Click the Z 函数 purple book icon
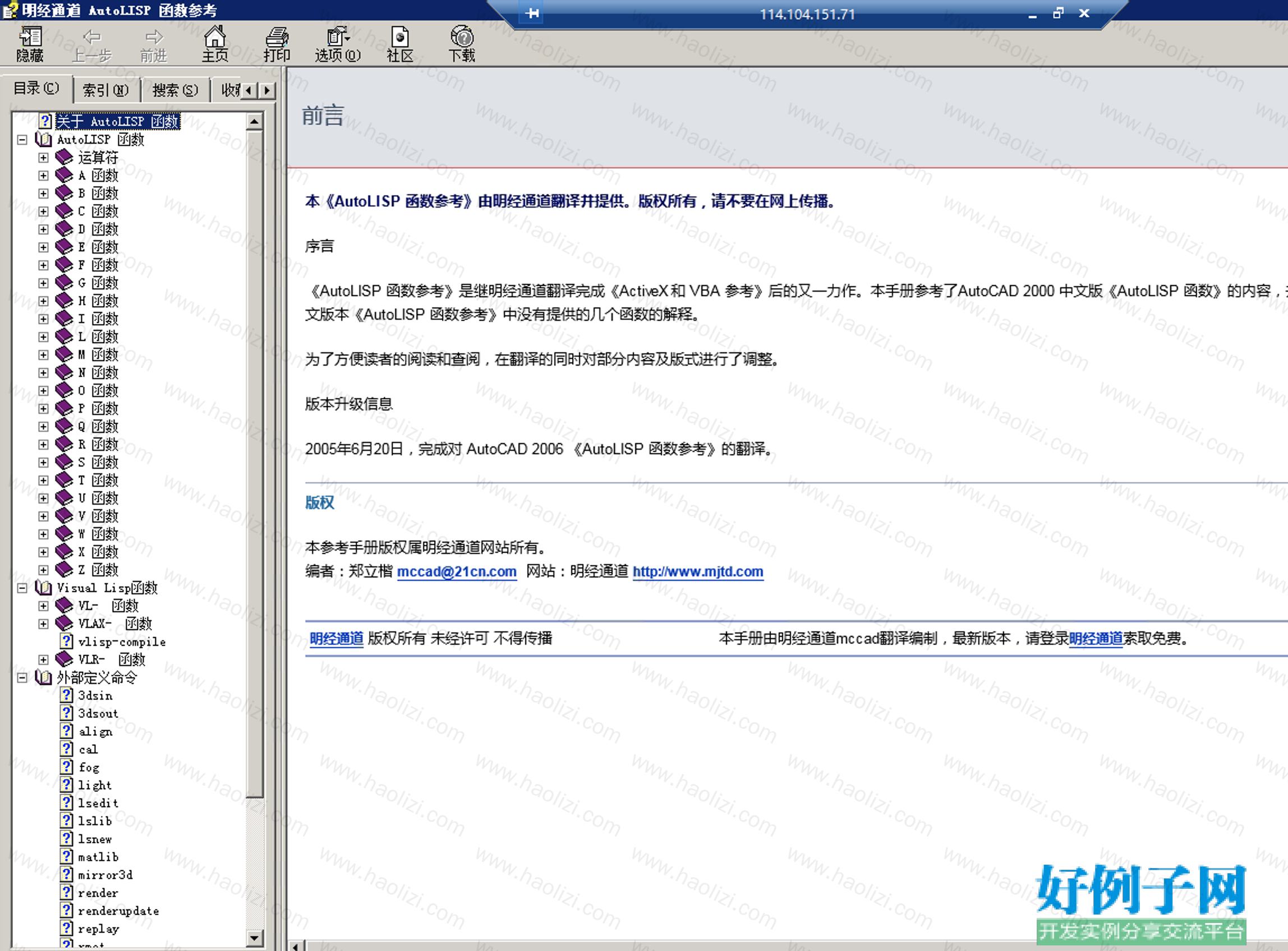This screenshot has width=1288, height=951. tap(64, 569)
